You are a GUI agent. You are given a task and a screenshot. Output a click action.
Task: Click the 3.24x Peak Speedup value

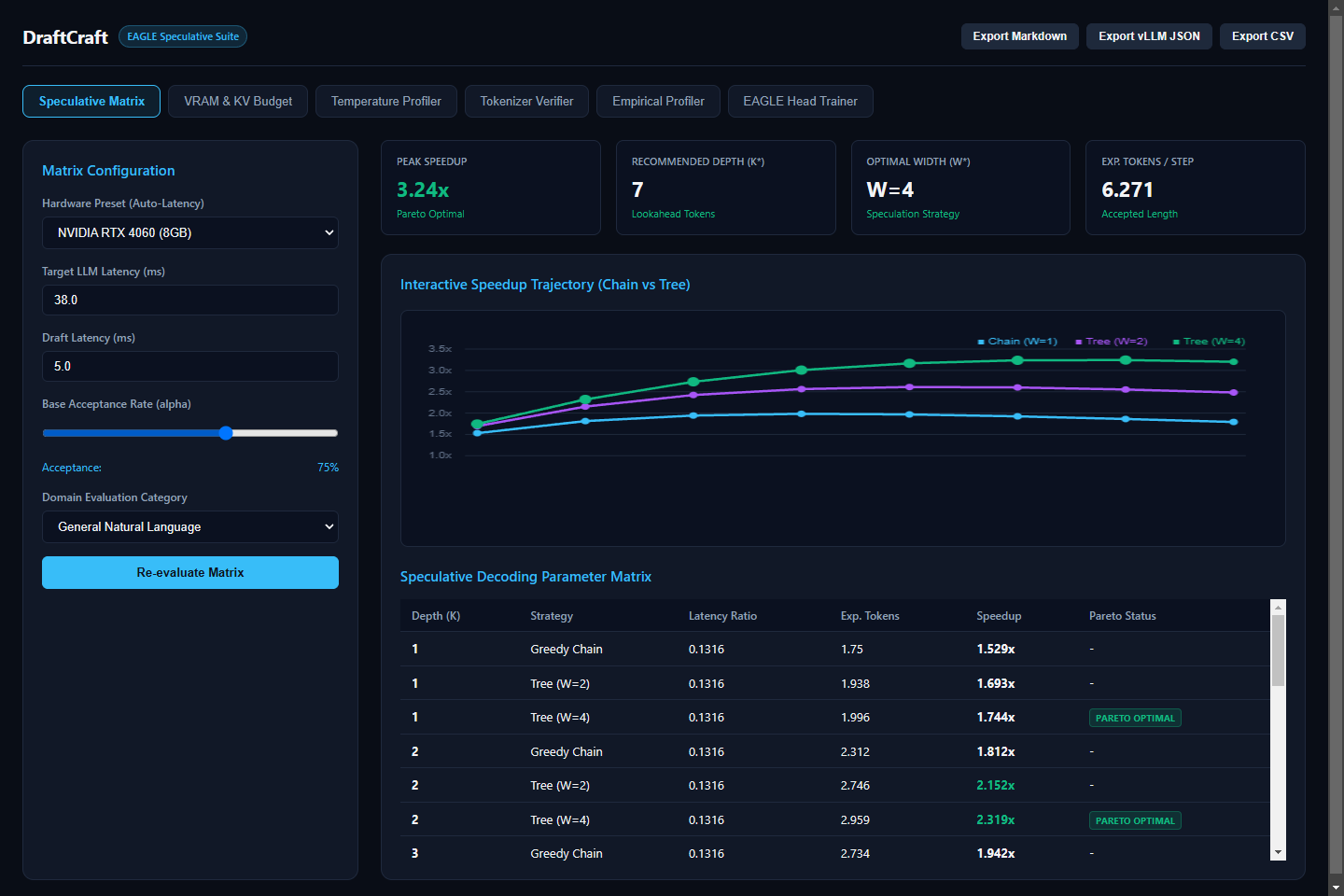(x=423, y=189)
